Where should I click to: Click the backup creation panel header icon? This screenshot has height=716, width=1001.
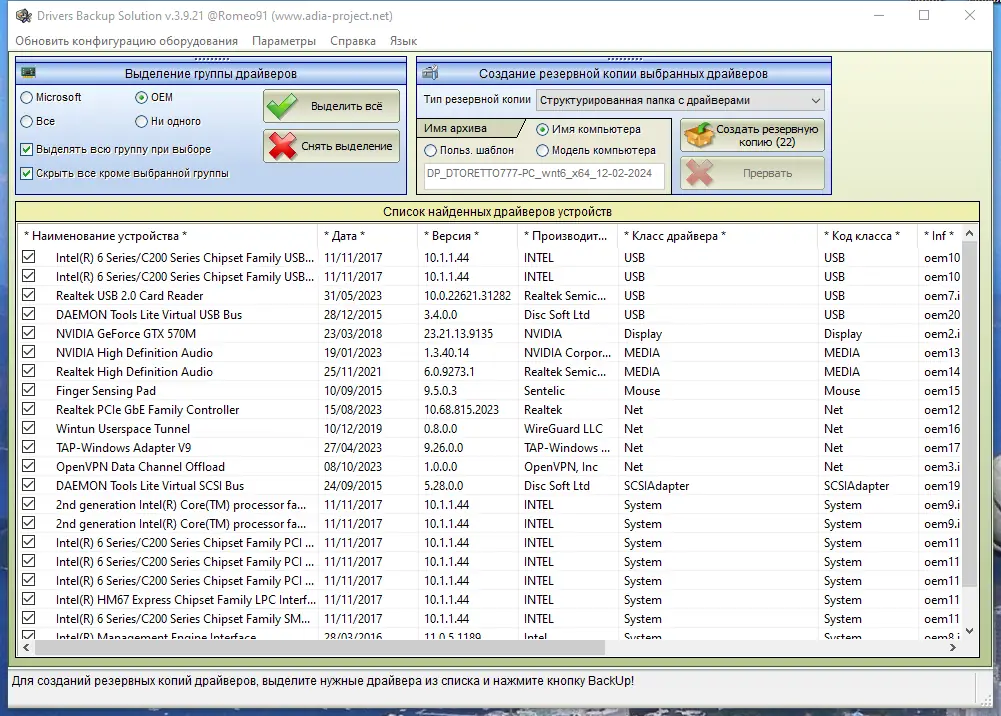point(430,73)
